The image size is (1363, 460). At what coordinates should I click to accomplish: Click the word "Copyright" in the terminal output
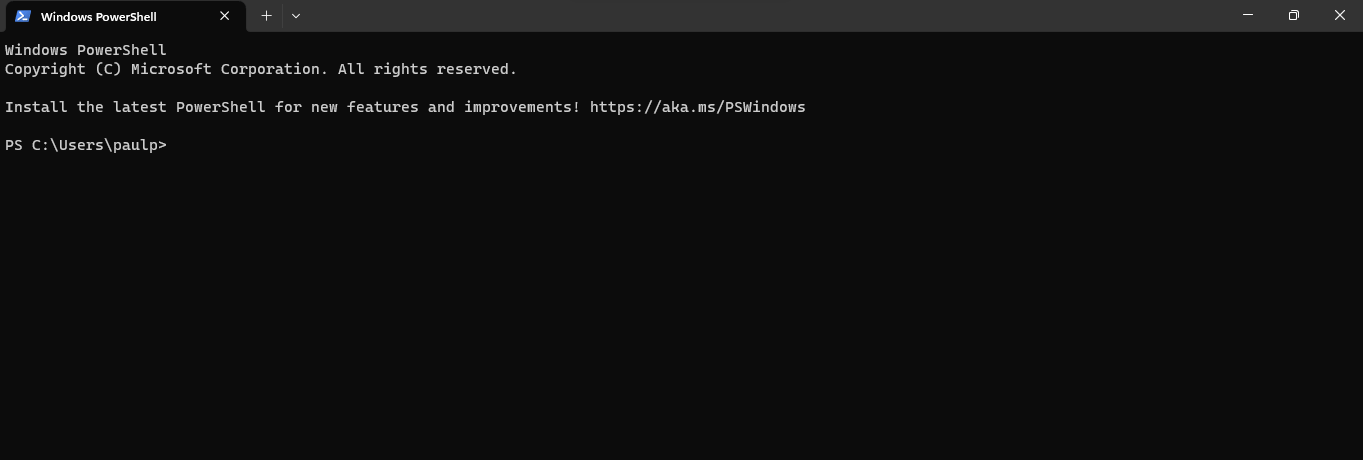pos(45,69)
